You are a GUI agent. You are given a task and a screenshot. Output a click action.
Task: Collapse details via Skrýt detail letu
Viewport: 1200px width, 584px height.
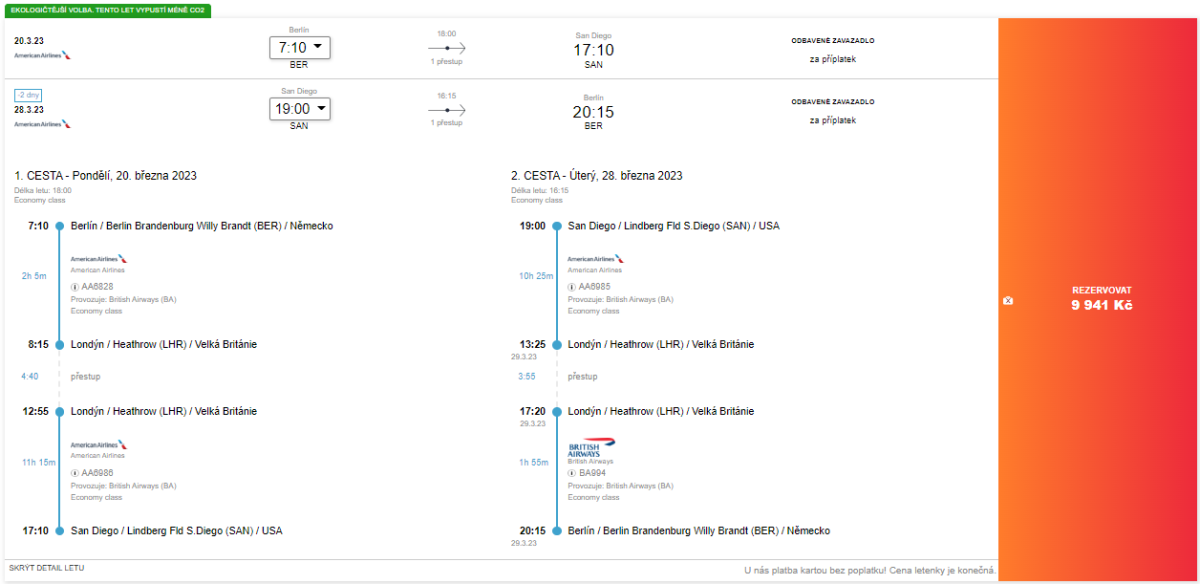46,567
